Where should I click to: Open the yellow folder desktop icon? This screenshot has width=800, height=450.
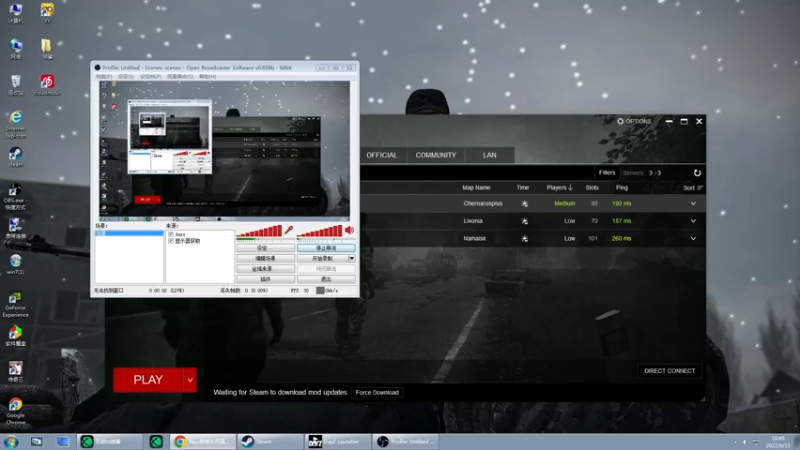[47, 49]
